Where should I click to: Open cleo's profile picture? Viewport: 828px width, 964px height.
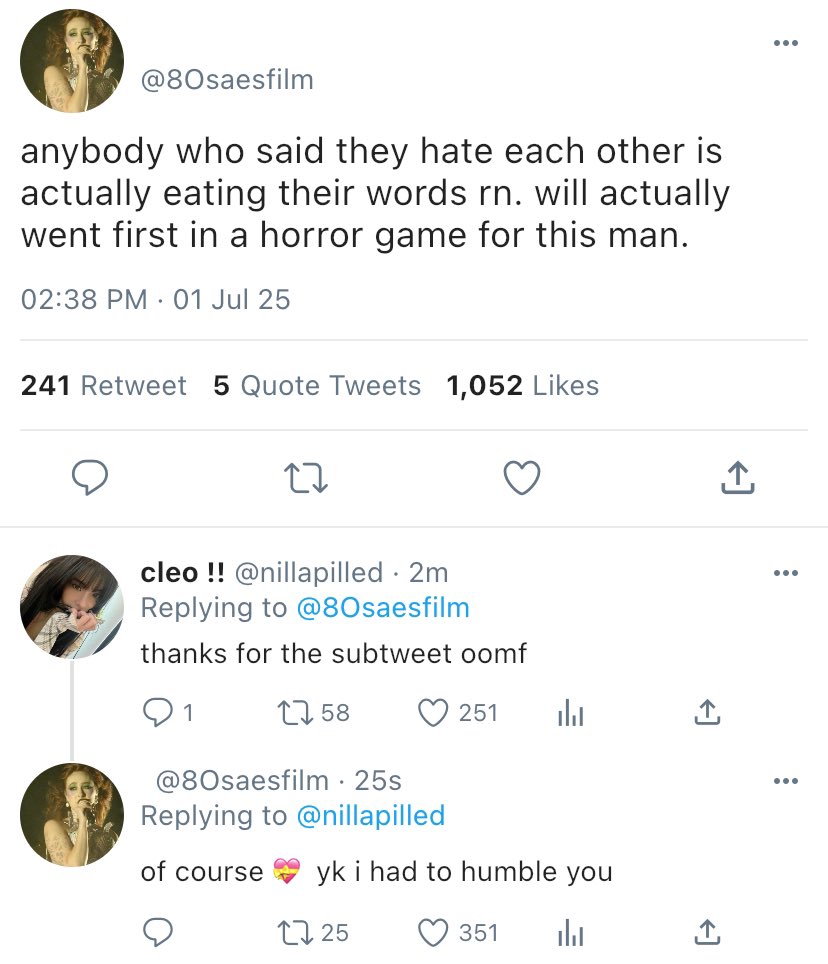[x=71, y=607]
